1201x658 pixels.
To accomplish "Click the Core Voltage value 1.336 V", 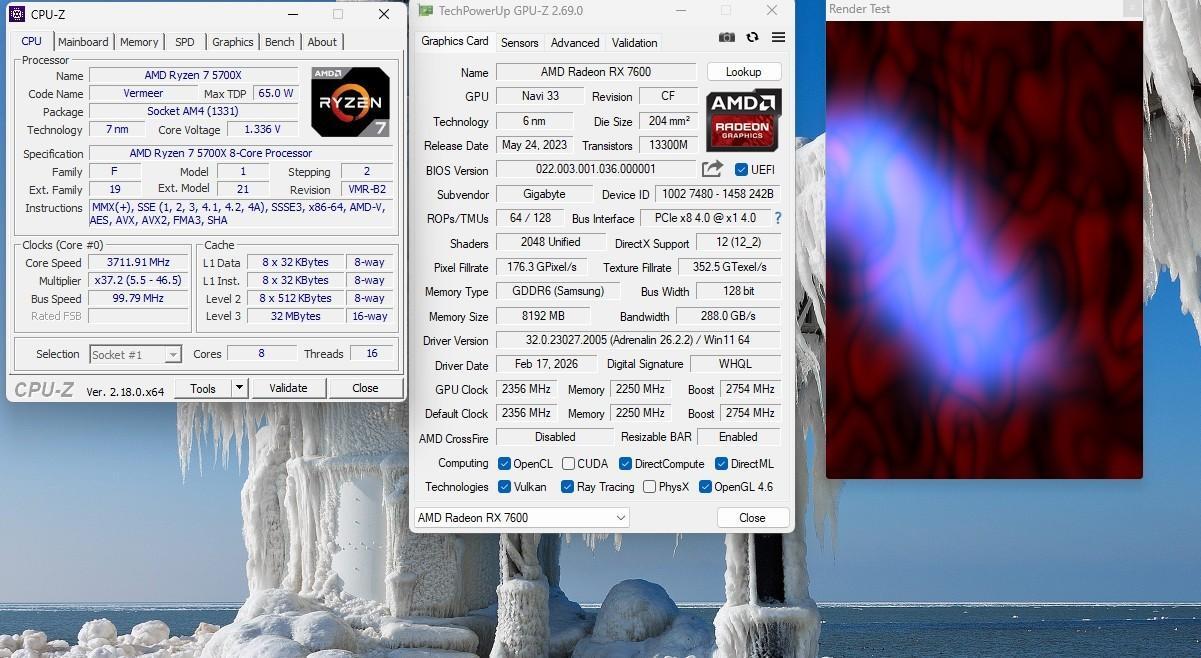I will (x=262, y=129).
